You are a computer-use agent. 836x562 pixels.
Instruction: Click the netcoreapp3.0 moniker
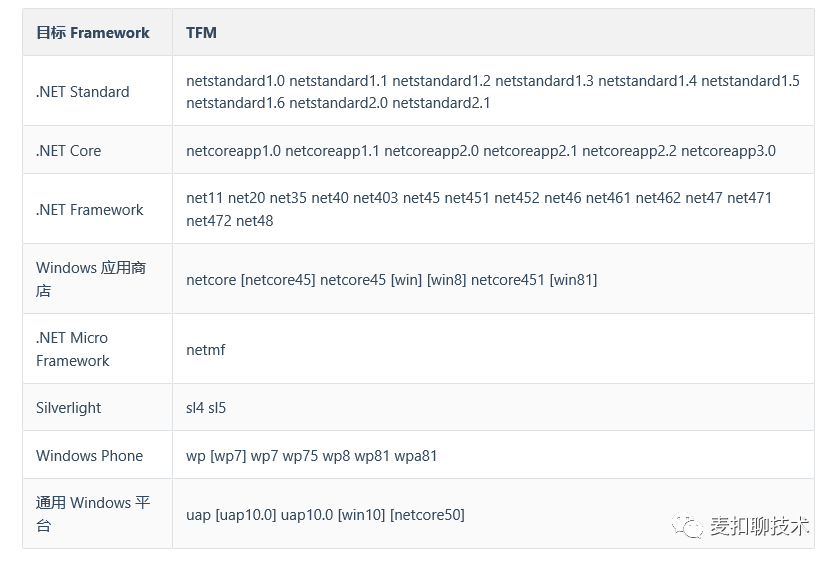728,151
